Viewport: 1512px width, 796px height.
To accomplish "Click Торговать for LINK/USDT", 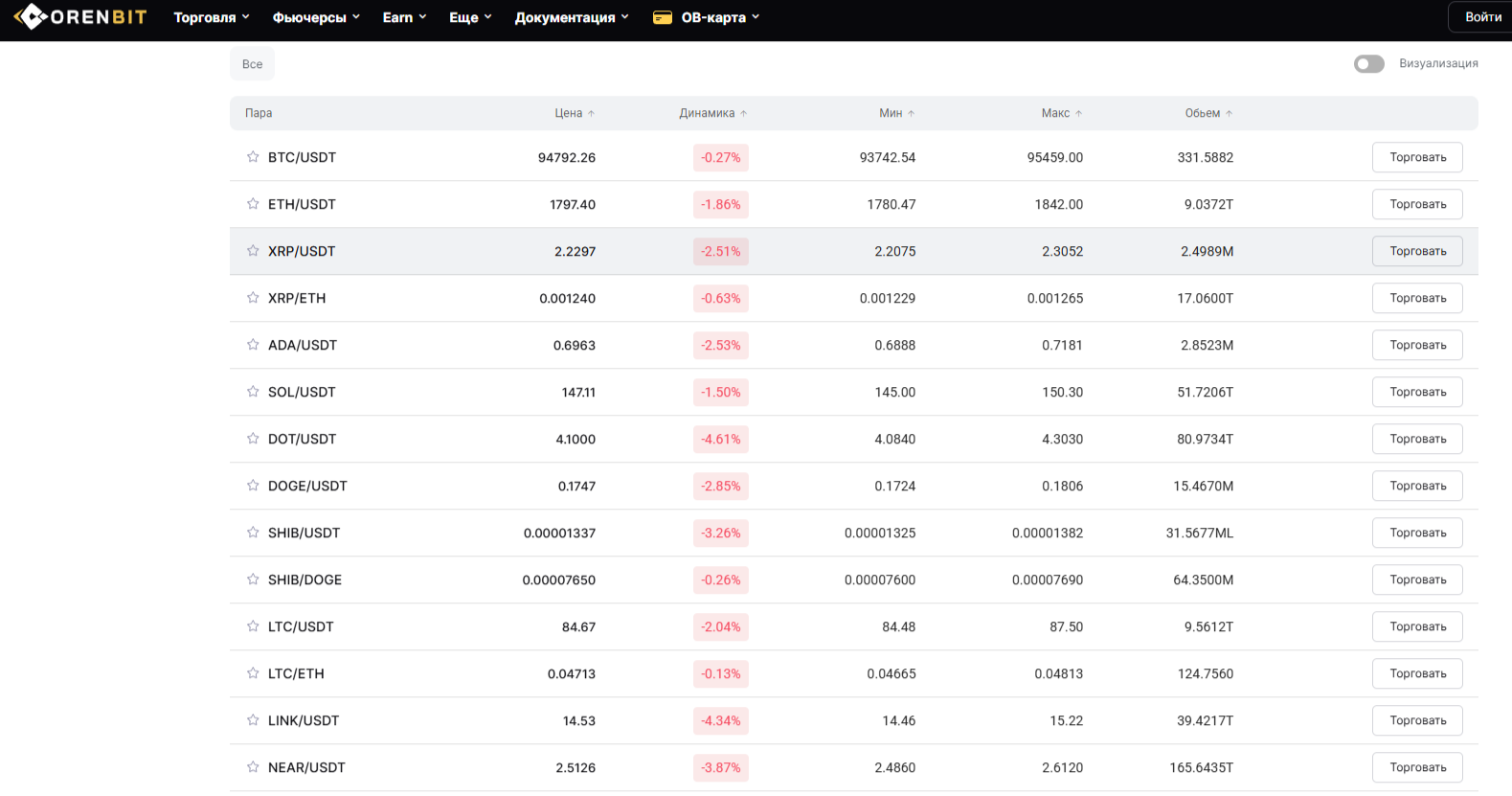I will [1417, 720].
